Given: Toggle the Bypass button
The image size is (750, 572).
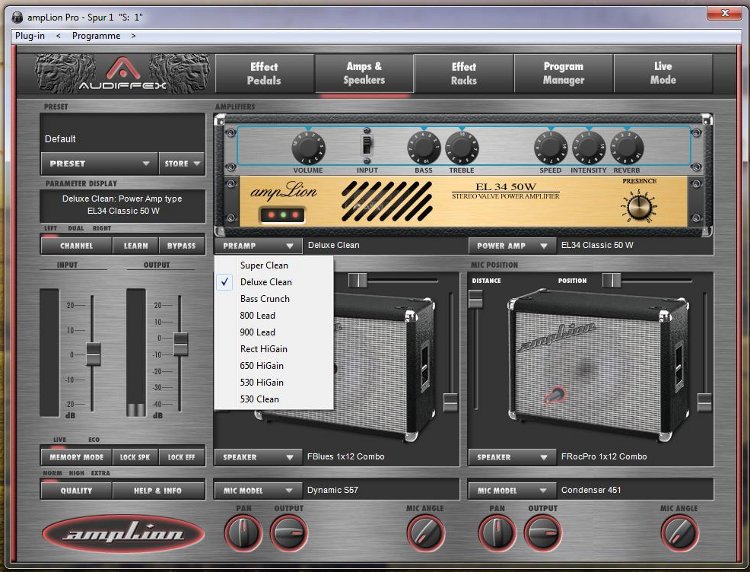Looking at the screenshot, I should [181, 246].
